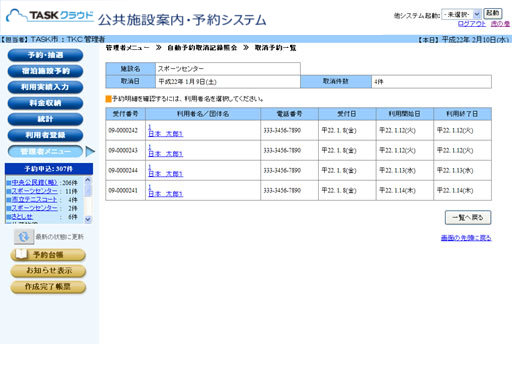Click the 取消日 value 平成22年1月9日
This screenshot has height=384, width=512.
coord(187,82)
